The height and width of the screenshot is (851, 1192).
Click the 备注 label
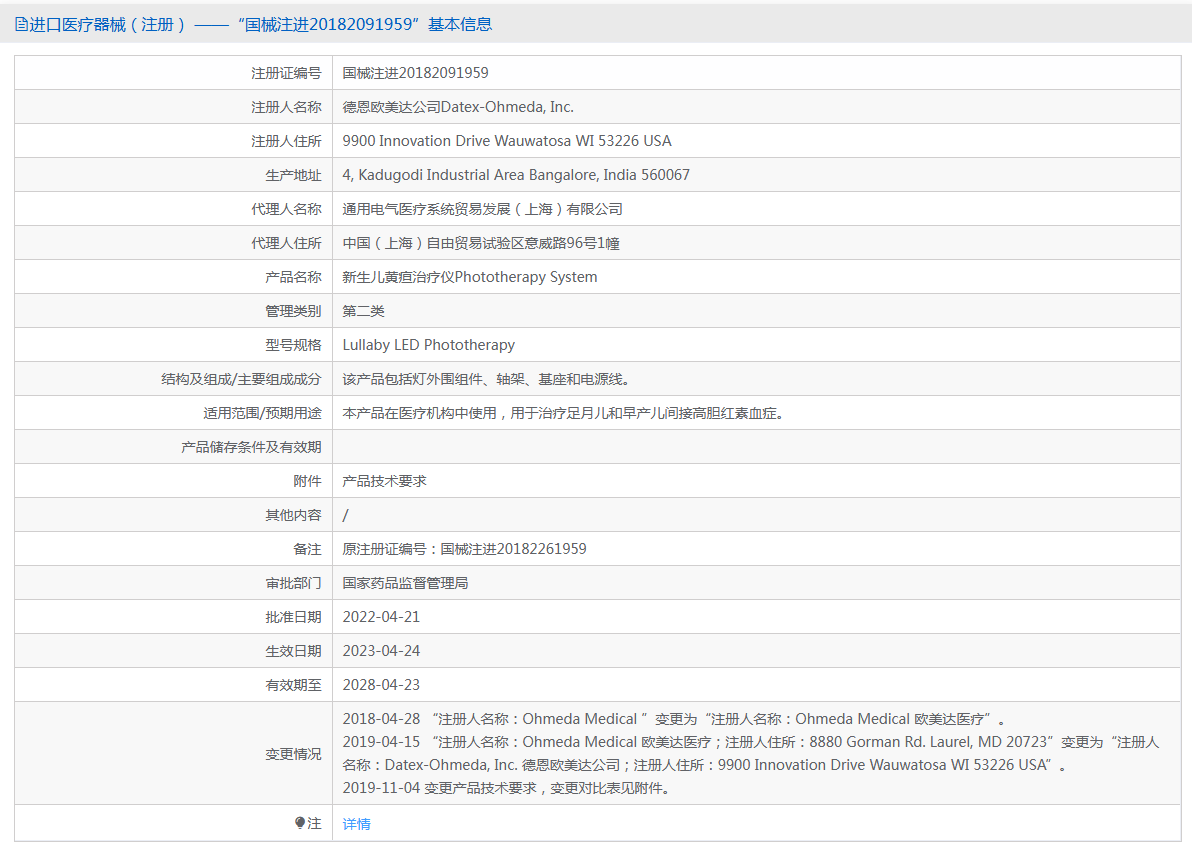coord(307,549)
